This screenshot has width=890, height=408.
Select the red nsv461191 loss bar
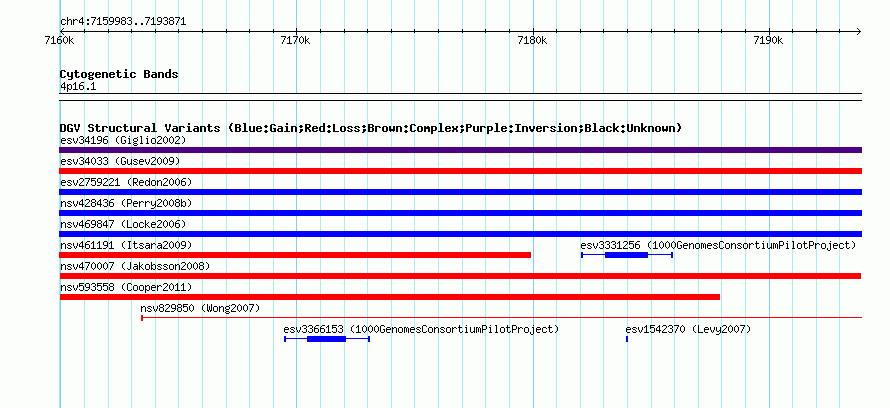pyautogui.click(x=295, y=255)
